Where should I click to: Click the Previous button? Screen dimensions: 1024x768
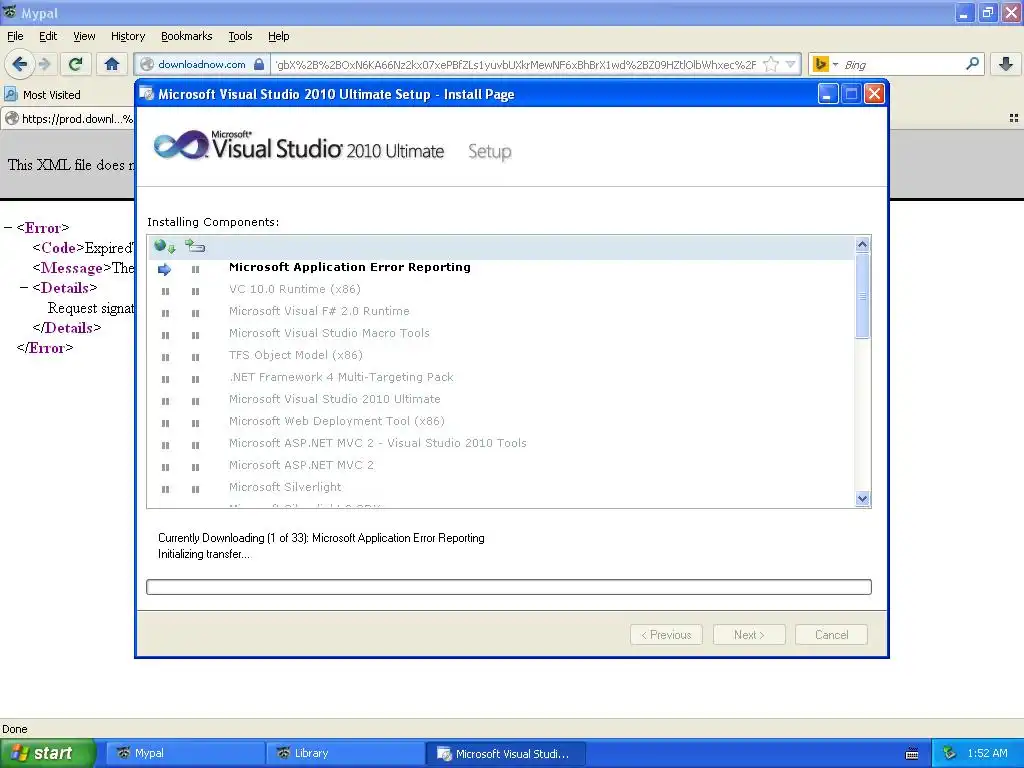(666, 635)
